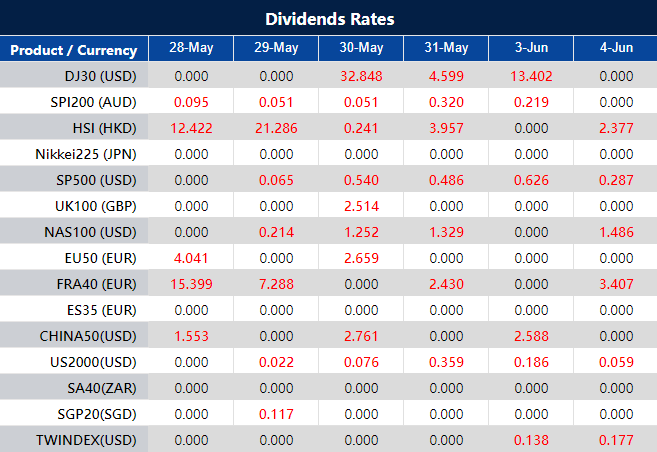Click the 15.399 value for FRA40

coord(191,283)
